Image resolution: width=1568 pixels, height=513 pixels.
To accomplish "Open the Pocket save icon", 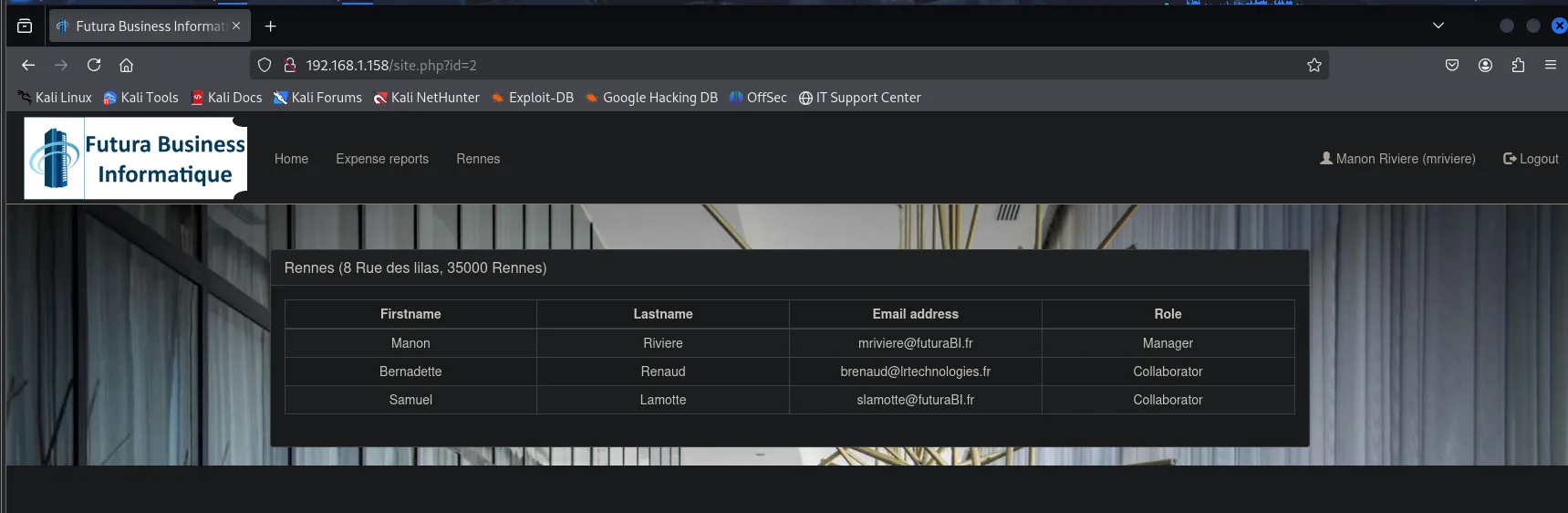I will [x=1452, y=65].
